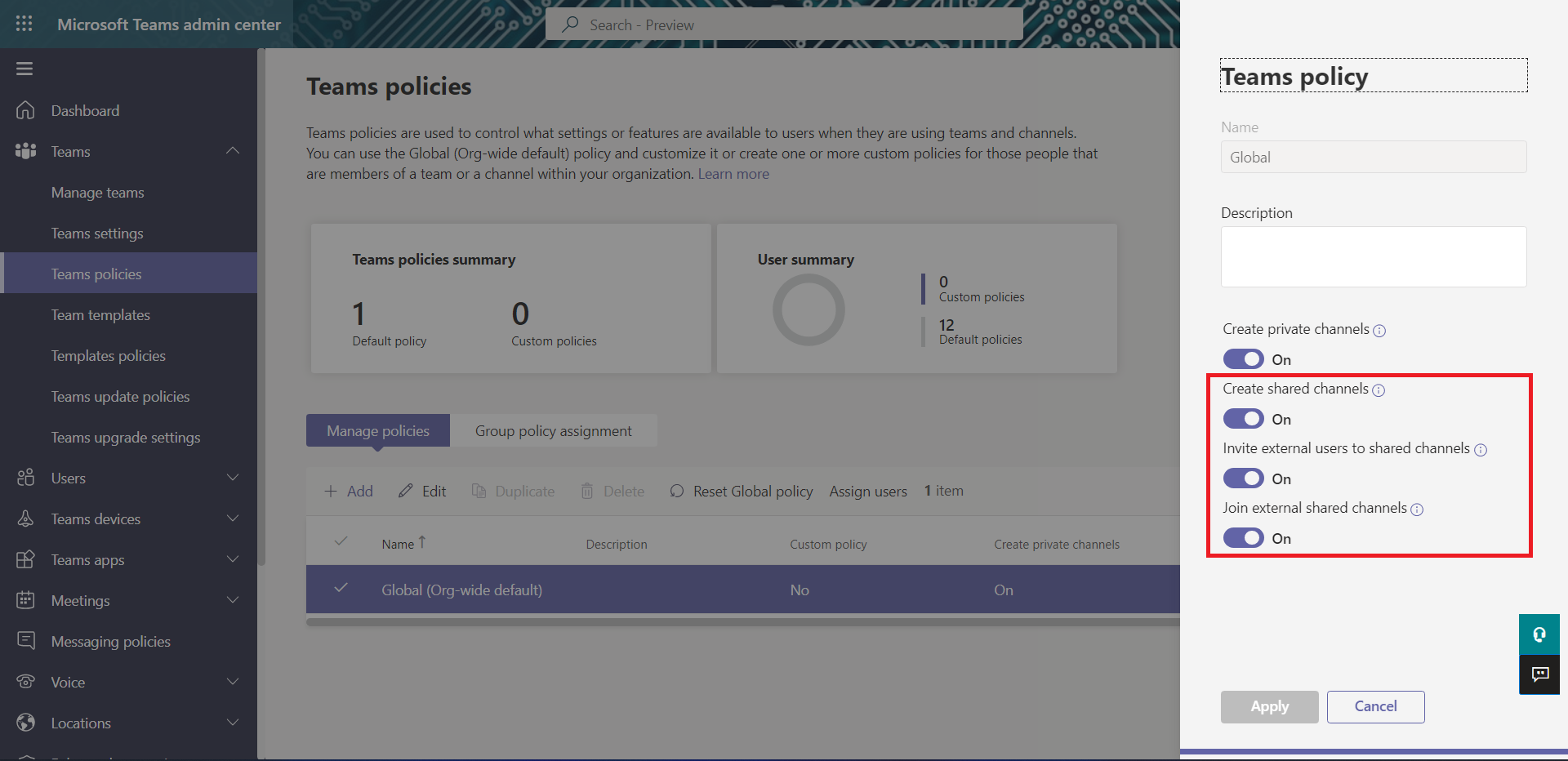Click into the Description text box
Viewport: 1568px width, 761px height.
[x=1373, y=256]
